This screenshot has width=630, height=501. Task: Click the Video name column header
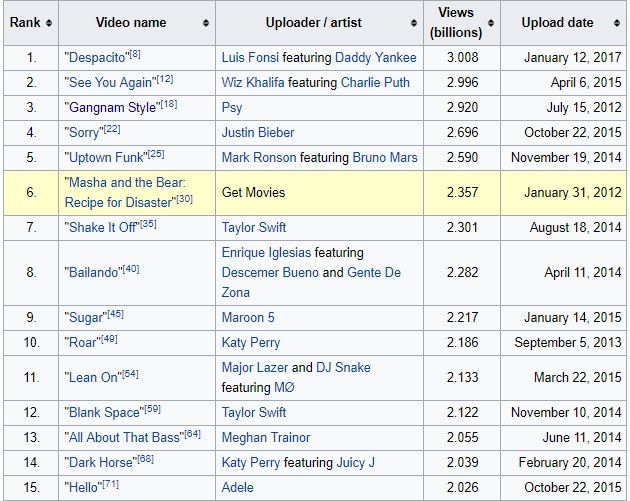pyautogui.click(x=137, y=23)
